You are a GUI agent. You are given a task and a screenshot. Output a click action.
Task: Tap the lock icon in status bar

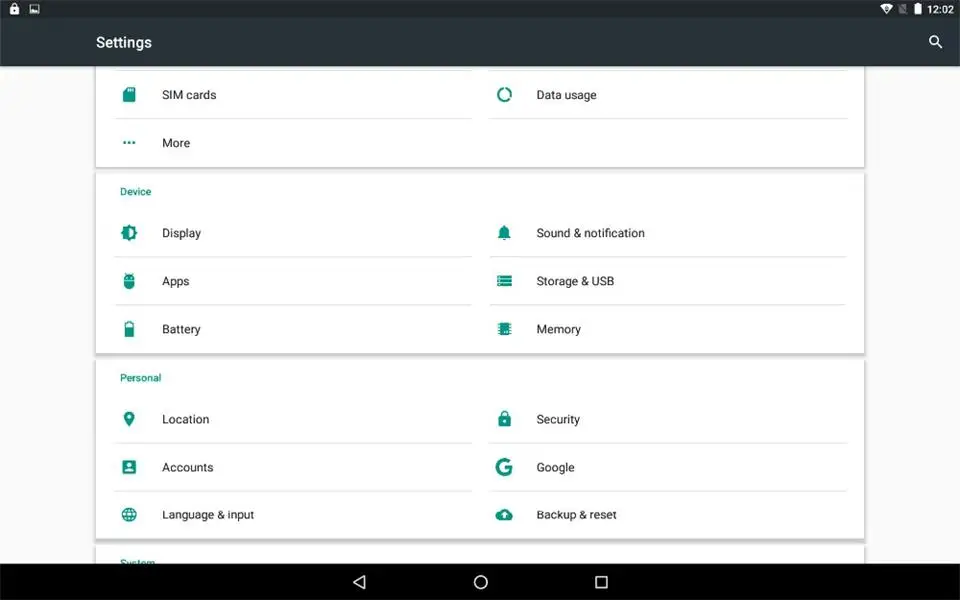(14, 9)
